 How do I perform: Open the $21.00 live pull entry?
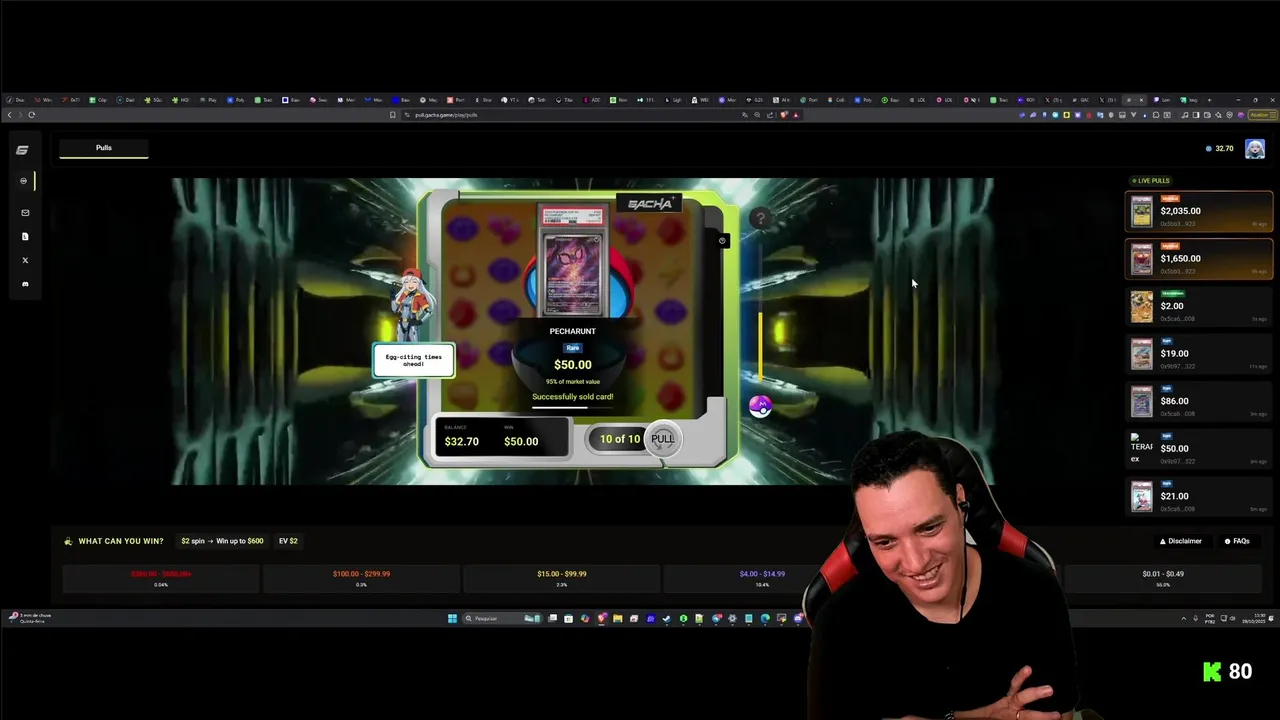point(1199,496)
